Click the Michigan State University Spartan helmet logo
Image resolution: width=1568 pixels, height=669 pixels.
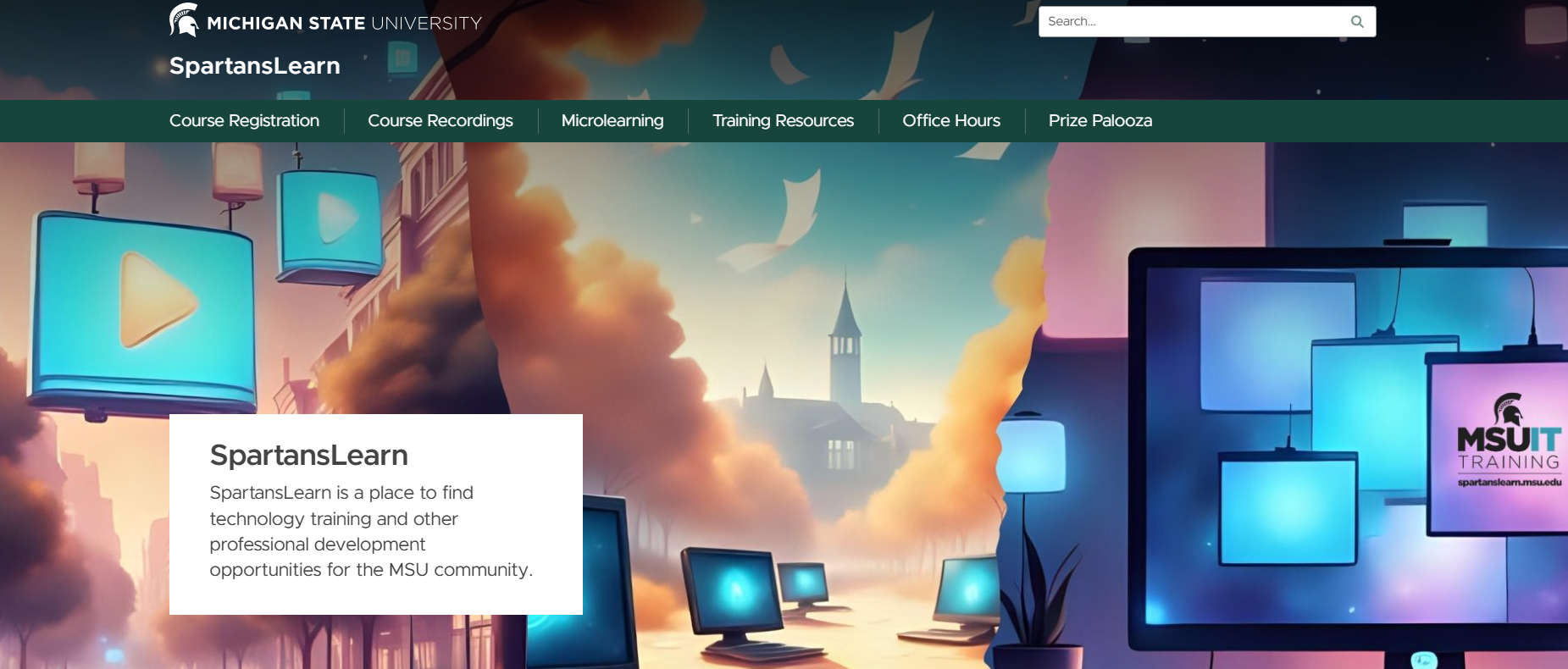[184, 20]
